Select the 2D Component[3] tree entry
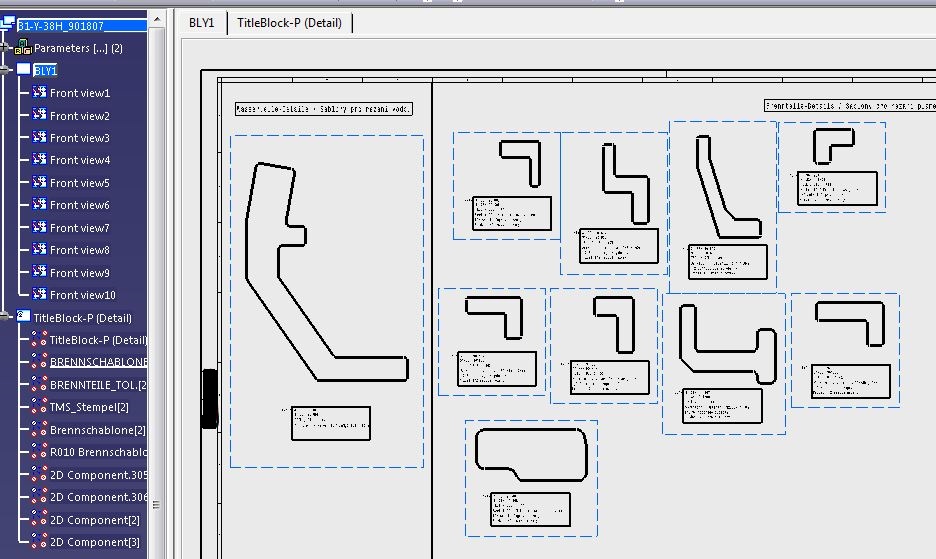 click(95, 542)
